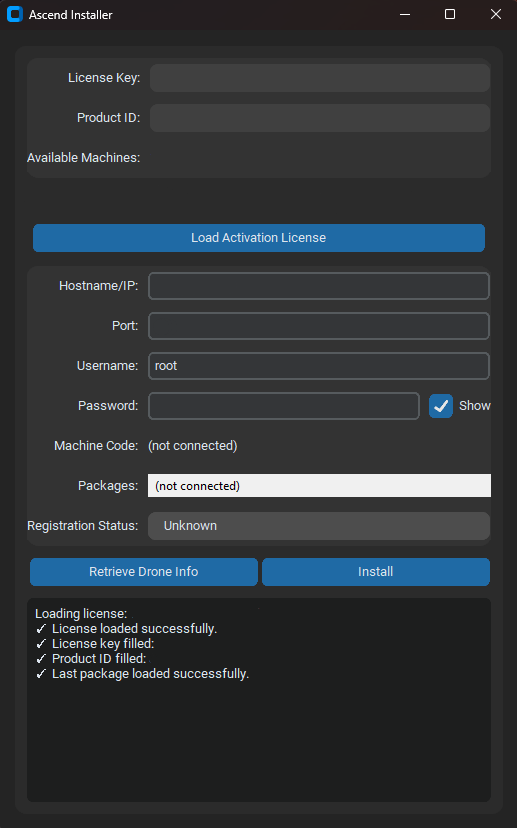Click the Available Machines label

point(83,158)
